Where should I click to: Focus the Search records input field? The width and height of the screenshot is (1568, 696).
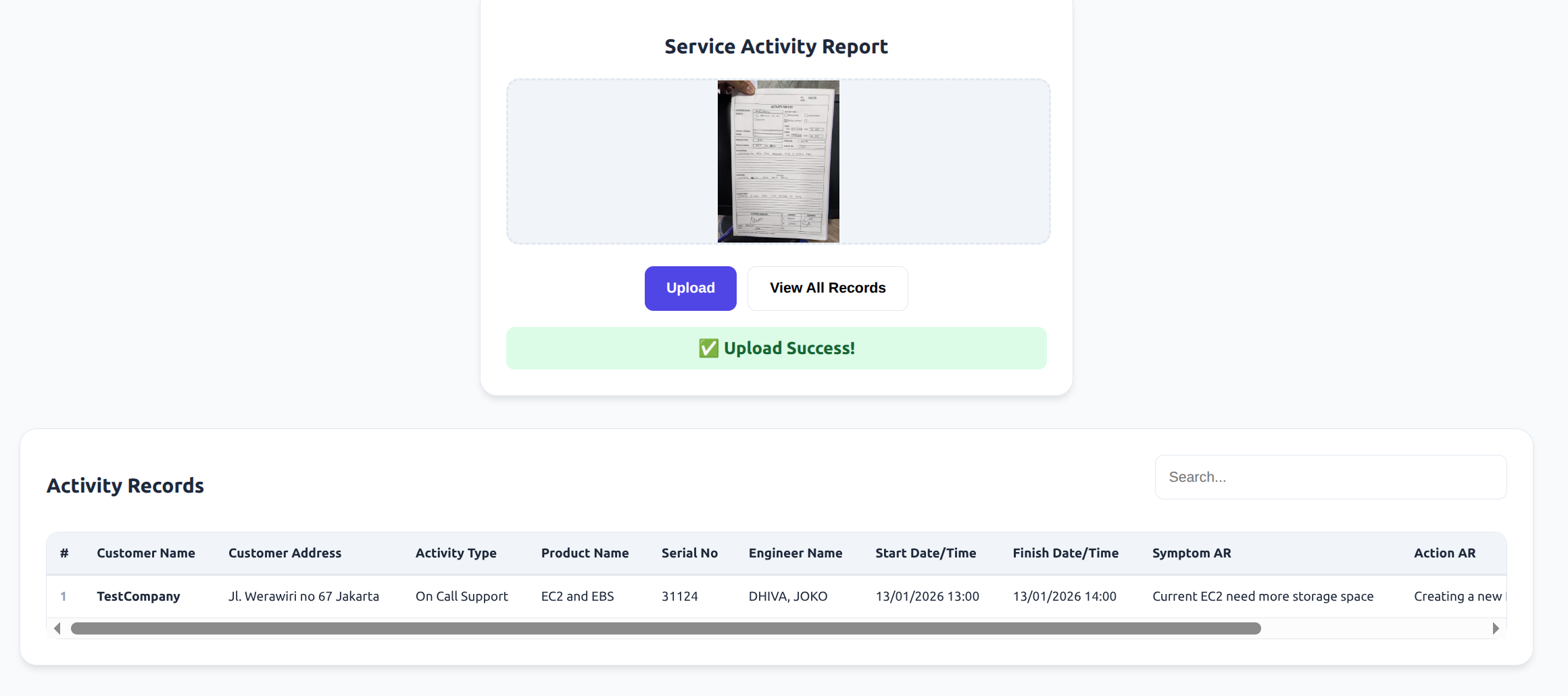(1330, 477)
